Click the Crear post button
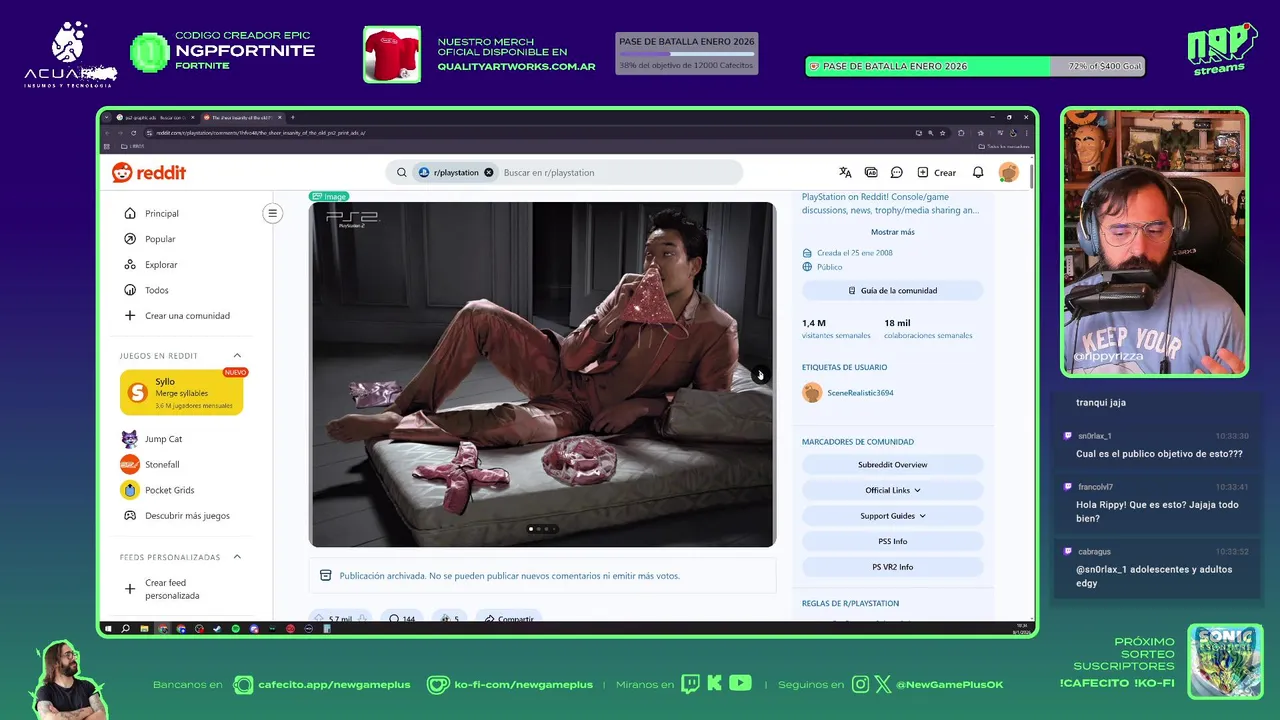The height and width of the screenshot is (720, 1280). coord(936,172)
